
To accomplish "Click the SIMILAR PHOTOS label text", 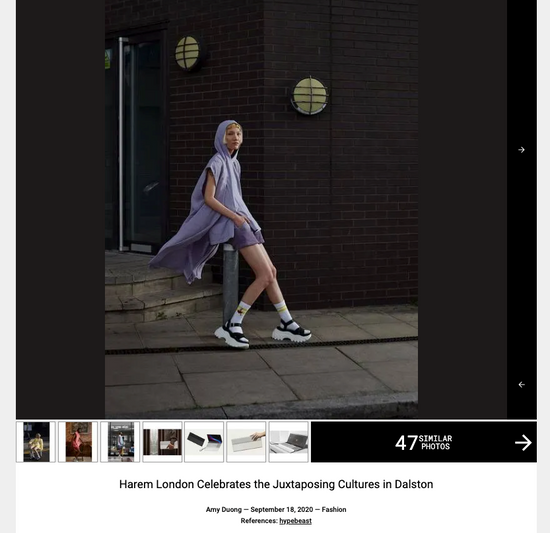I will [x=435, y=443].
